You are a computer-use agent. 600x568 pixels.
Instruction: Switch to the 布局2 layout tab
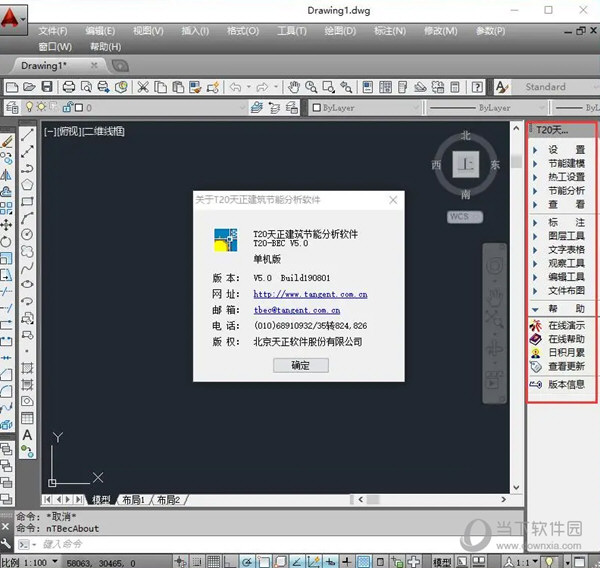(x=168, y=500)
